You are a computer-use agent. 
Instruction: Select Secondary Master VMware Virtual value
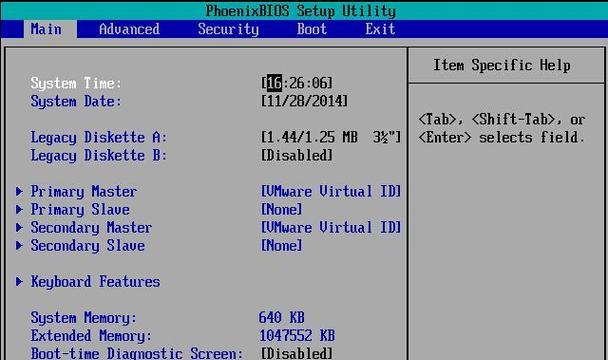pyautogui.click(x=331, y=227)
